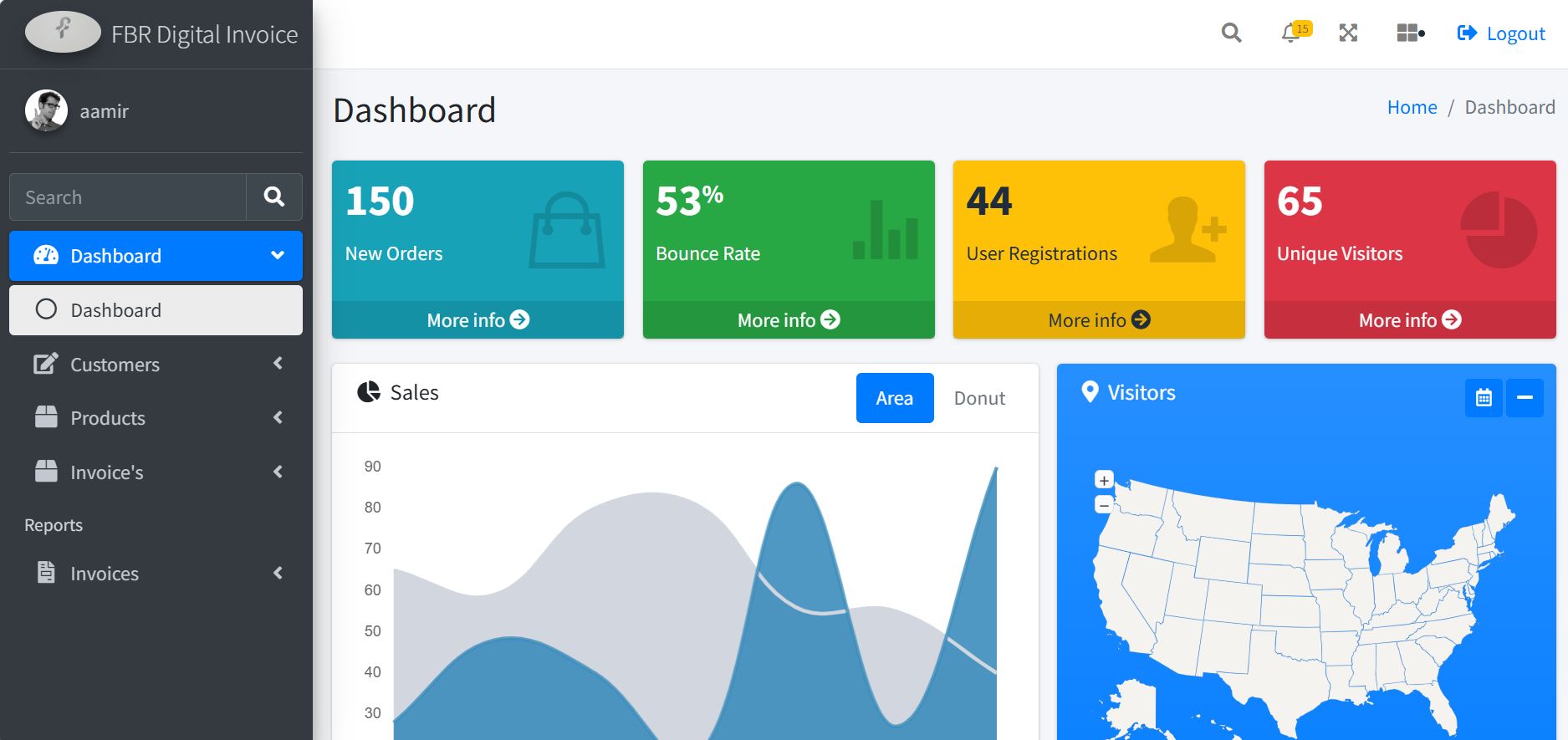Screen dimensions: 1568x740
Task: Click the Products box icon
Action: pos(46,417)
